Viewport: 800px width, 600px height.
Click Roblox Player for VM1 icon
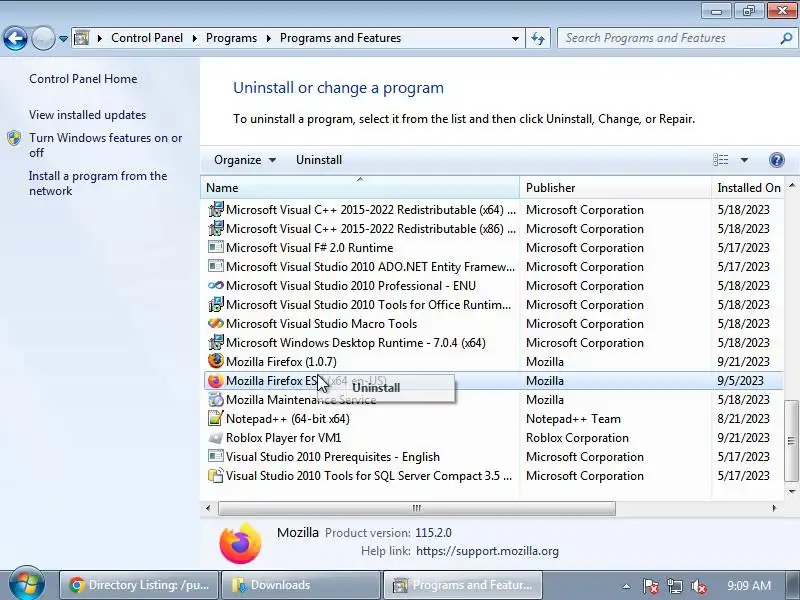coord(216,438)
